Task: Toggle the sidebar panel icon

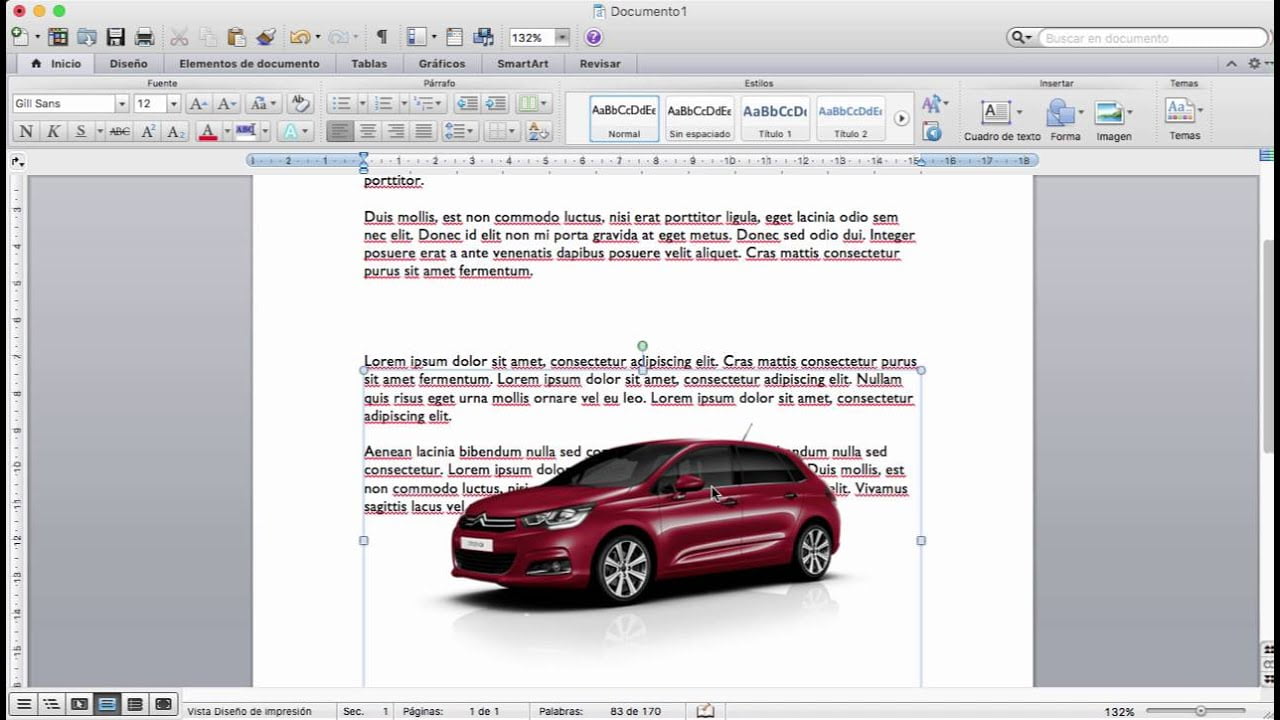Action: pos(417,37)
